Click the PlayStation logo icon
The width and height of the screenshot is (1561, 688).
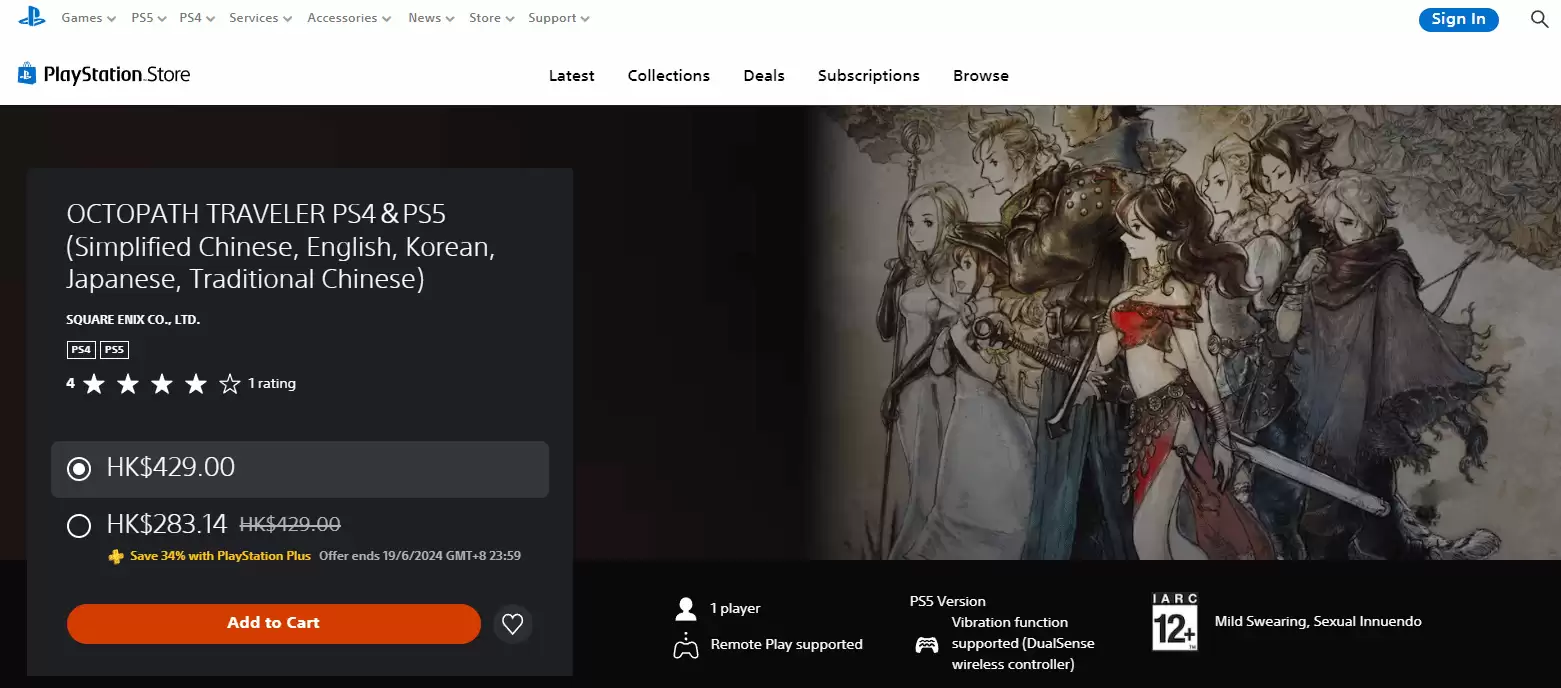coord(31,17)
